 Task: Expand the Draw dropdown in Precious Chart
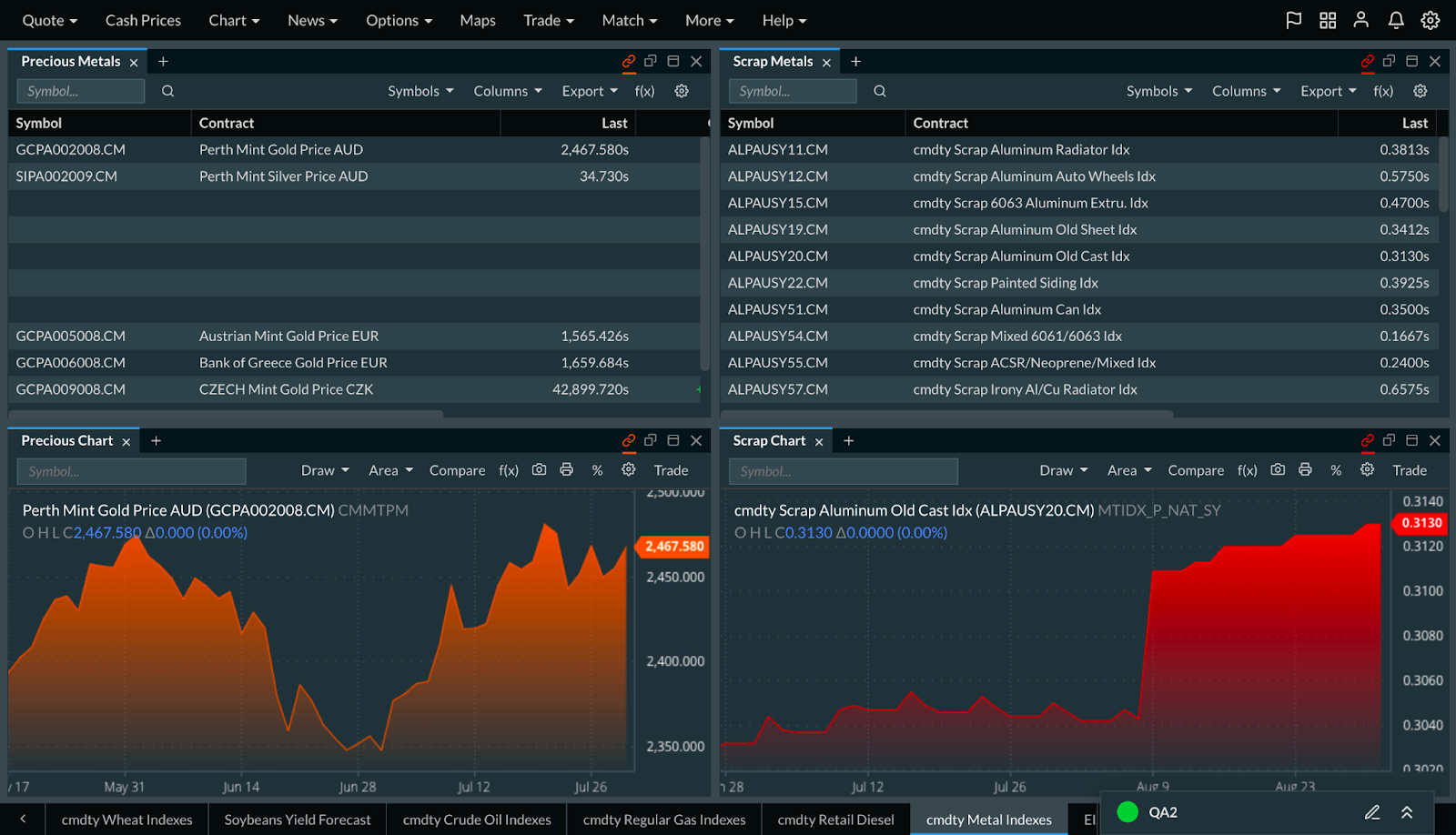pyautogui.click(x=325, y=470)
